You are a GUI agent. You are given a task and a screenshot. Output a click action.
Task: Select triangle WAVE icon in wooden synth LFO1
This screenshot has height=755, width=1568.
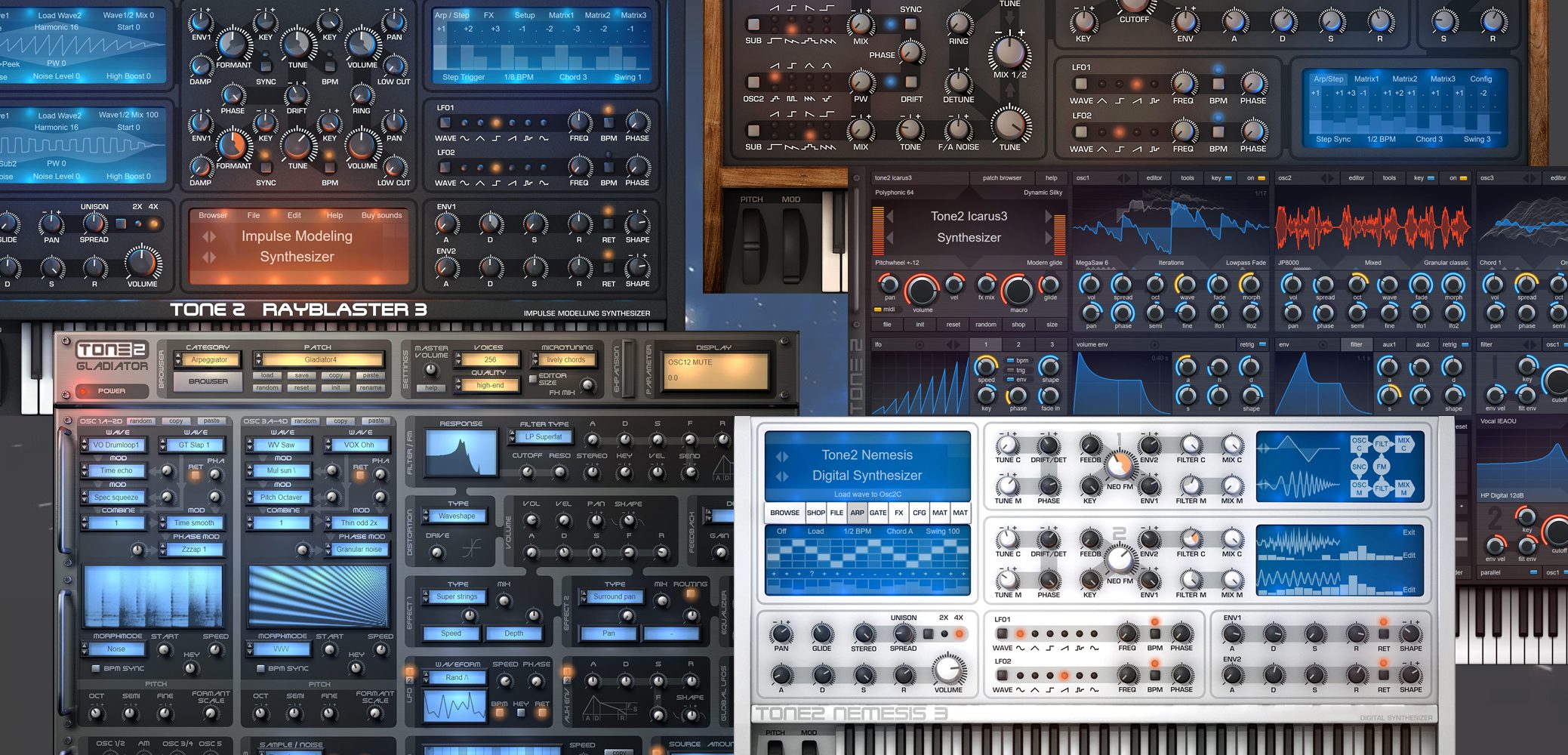coord(1101,100)
